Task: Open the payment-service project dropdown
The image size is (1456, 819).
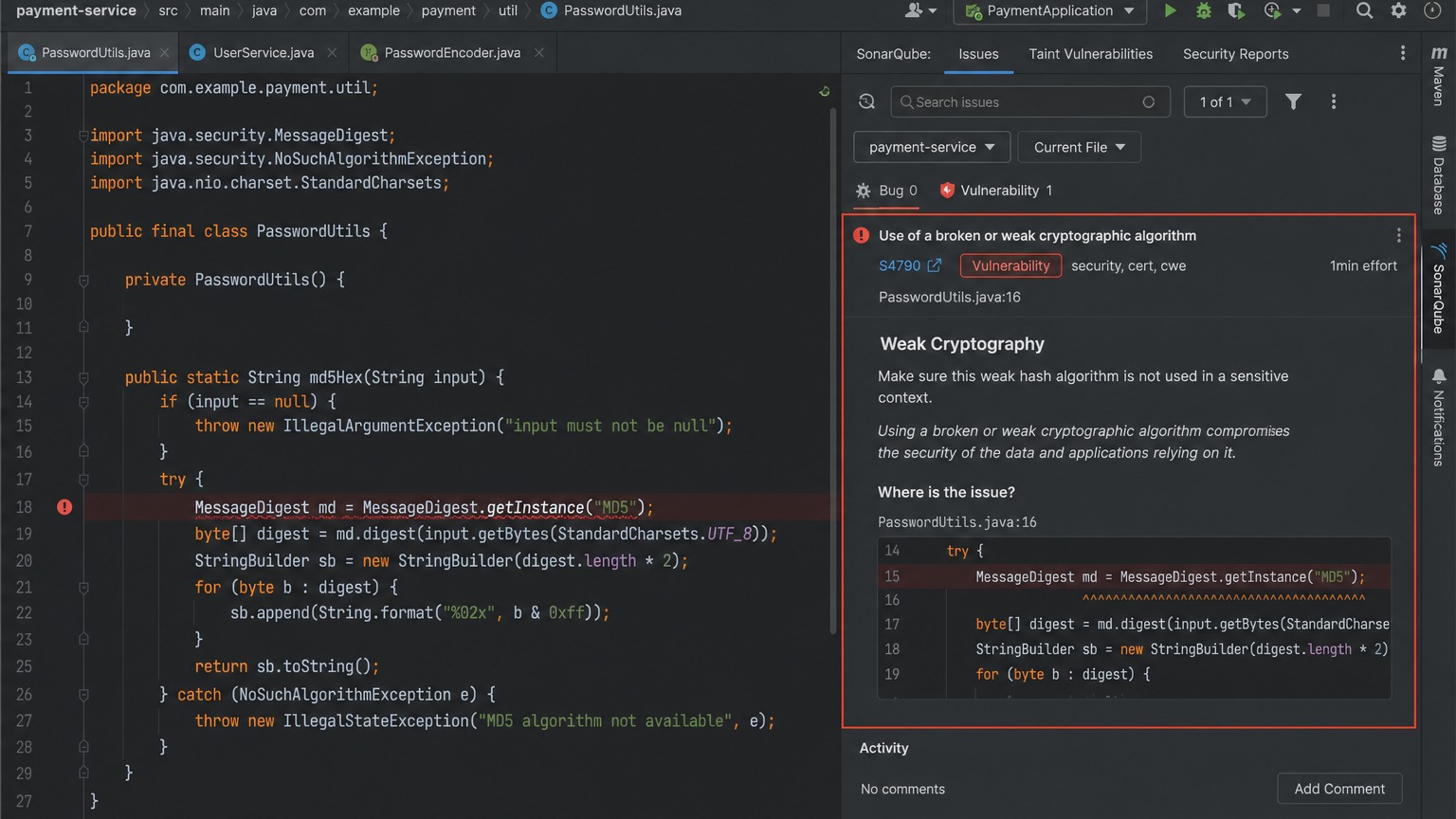Action: point(932,147)
